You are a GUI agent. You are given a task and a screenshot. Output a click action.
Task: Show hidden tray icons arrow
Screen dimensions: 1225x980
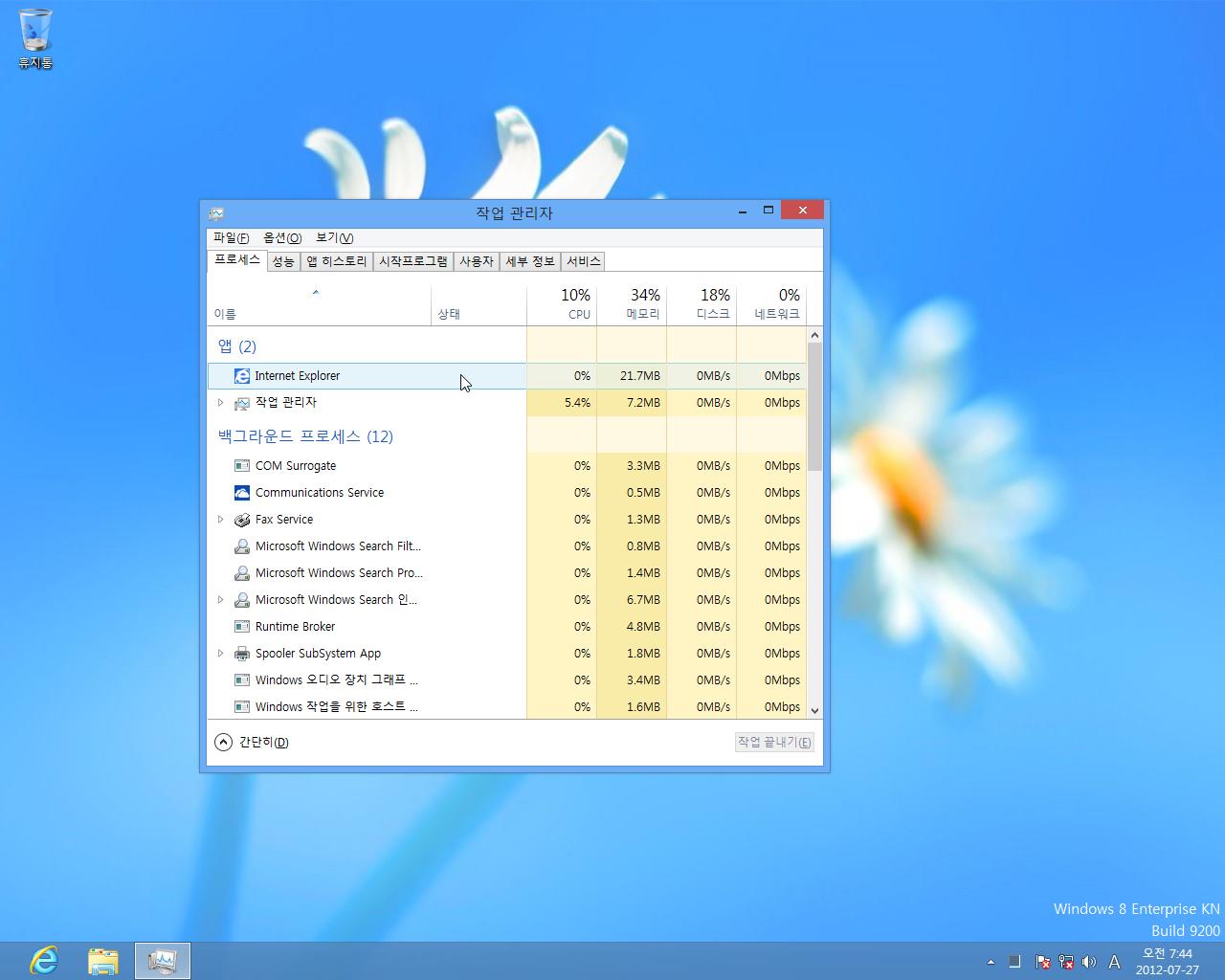coord(991,962)
